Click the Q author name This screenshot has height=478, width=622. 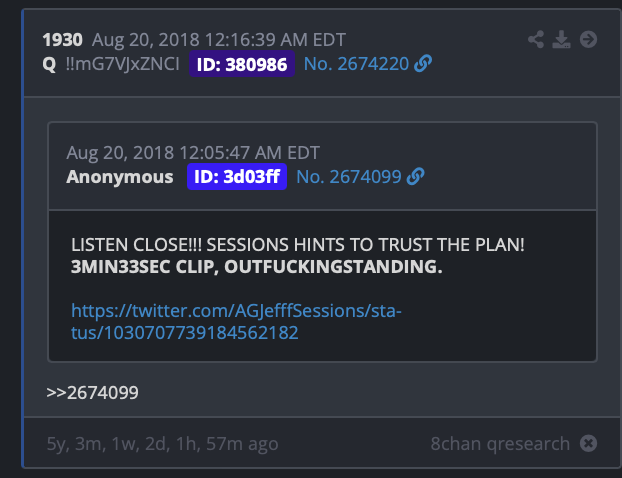pos(49,64)
